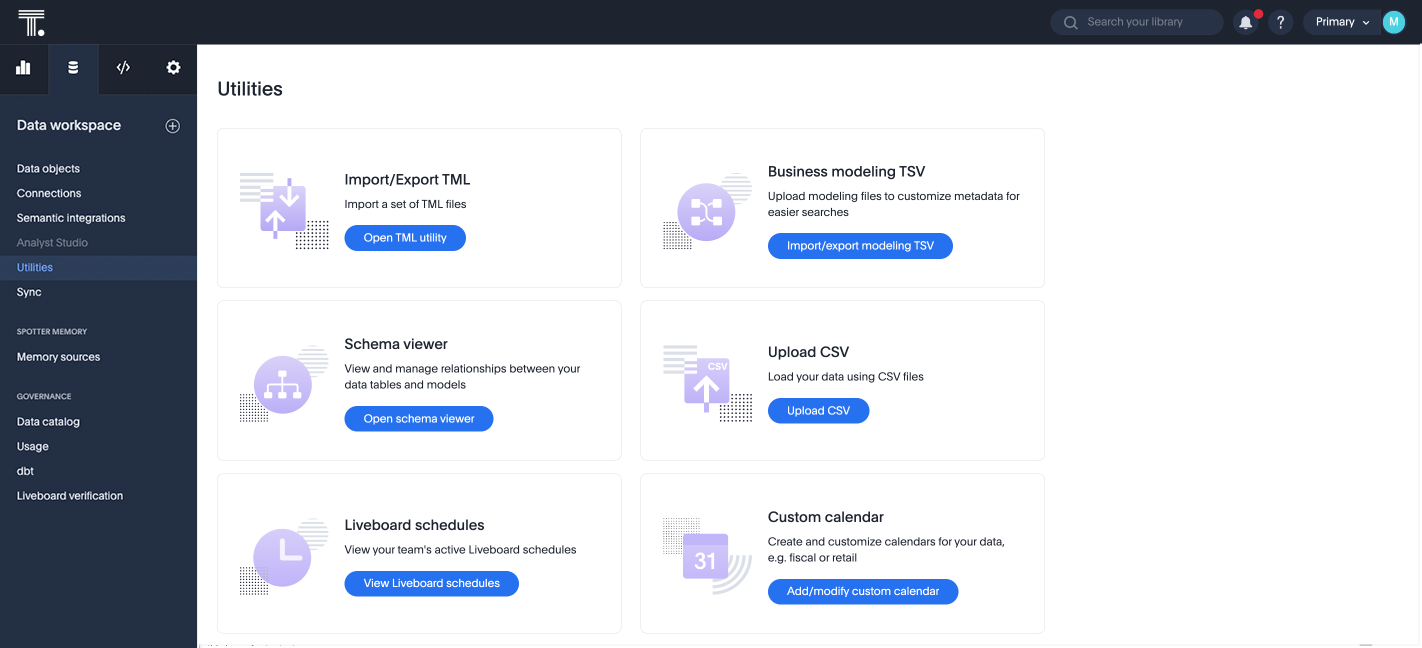Viewport: 1422px width, 648px height.
Task: Click the Data workspace heading text
Action: click(x=69, y=125)
